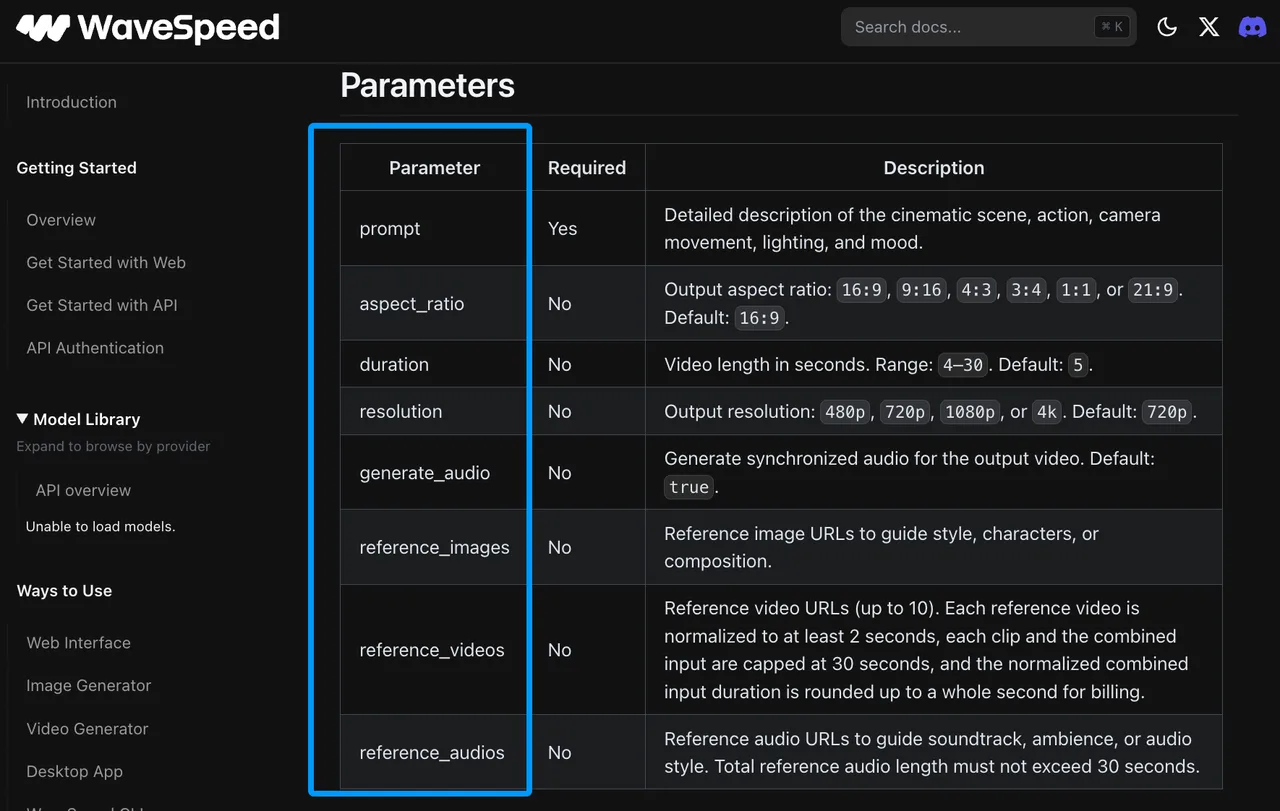Click the 4:3 aspect ratio code value
1280x811 pixels.
pos(976,291)
